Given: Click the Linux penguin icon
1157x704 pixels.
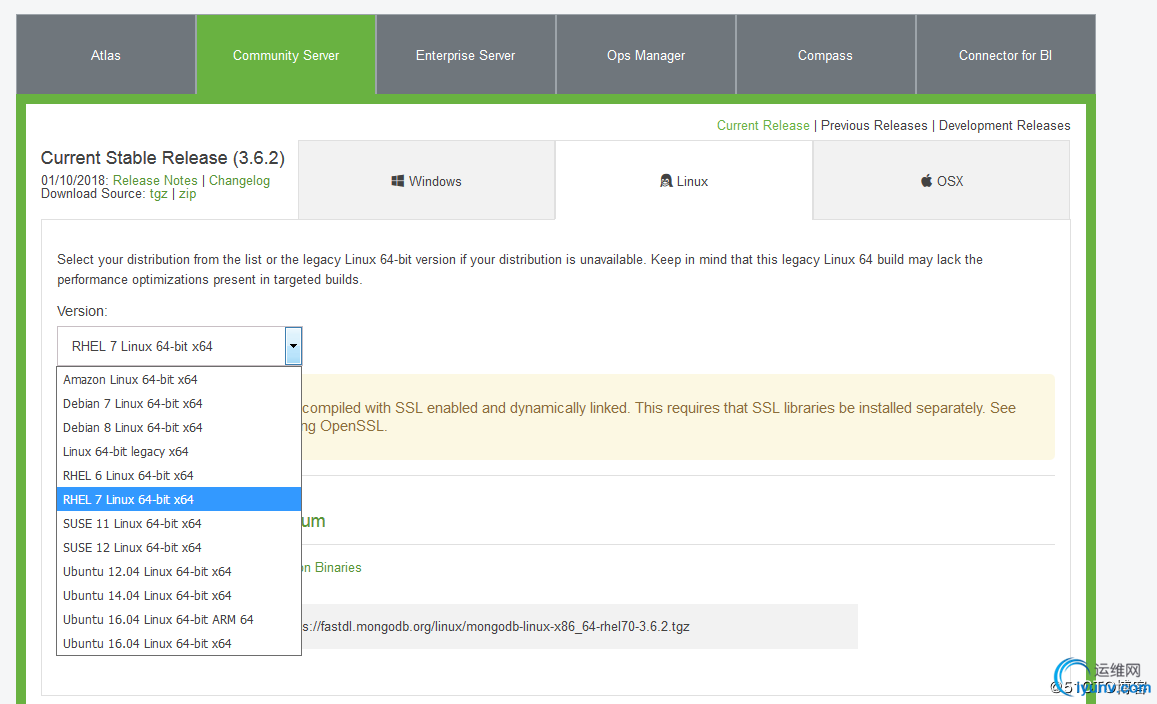Looking at the screenshot, I should click(x=666, y=181).
